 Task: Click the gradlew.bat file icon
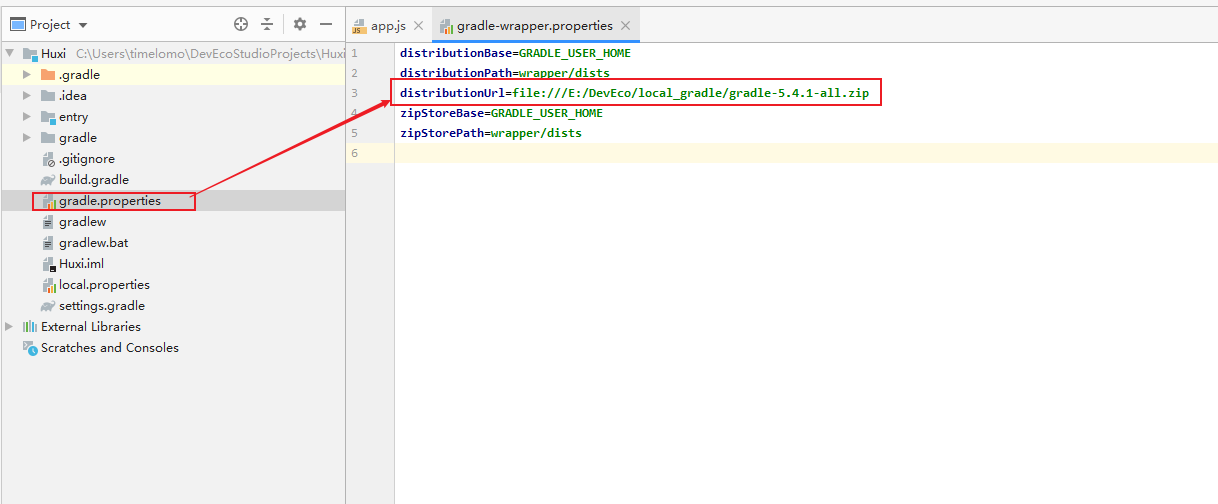point(48,242)
